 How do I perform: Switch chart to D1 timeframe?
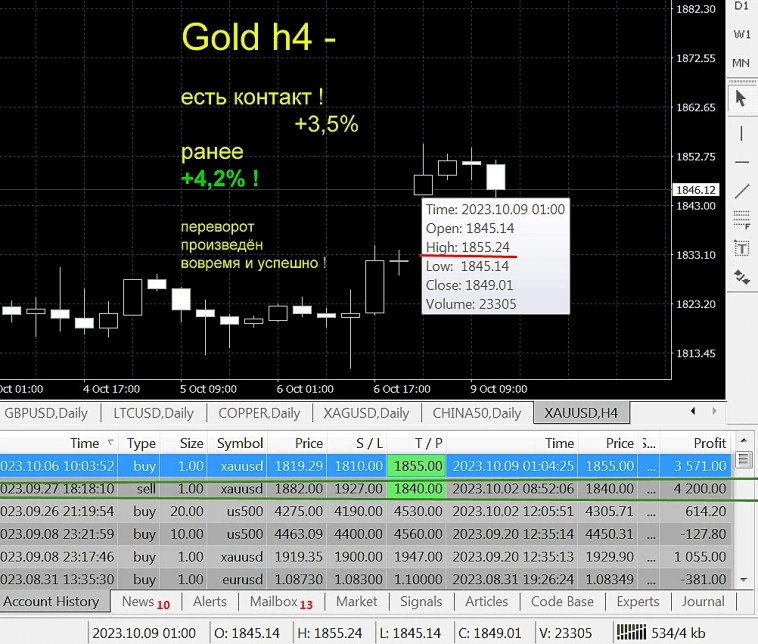click(741, 6)
